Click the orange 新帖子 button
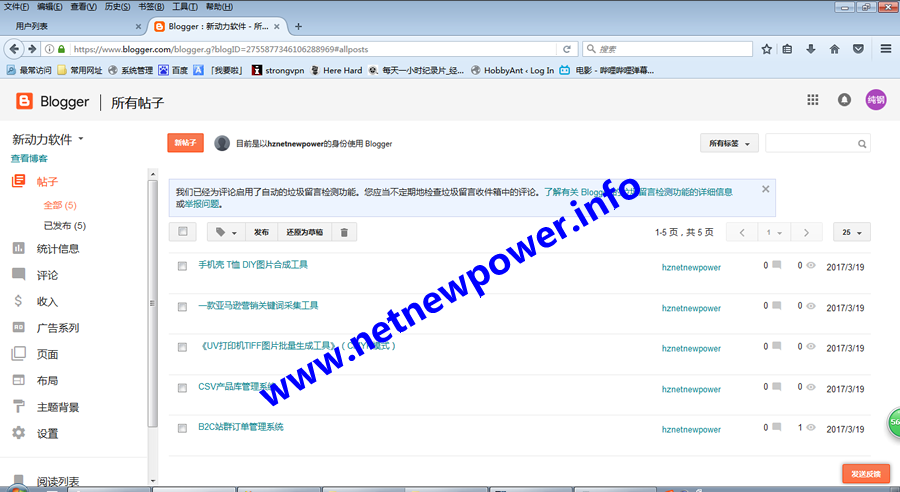 pos(185,143)
